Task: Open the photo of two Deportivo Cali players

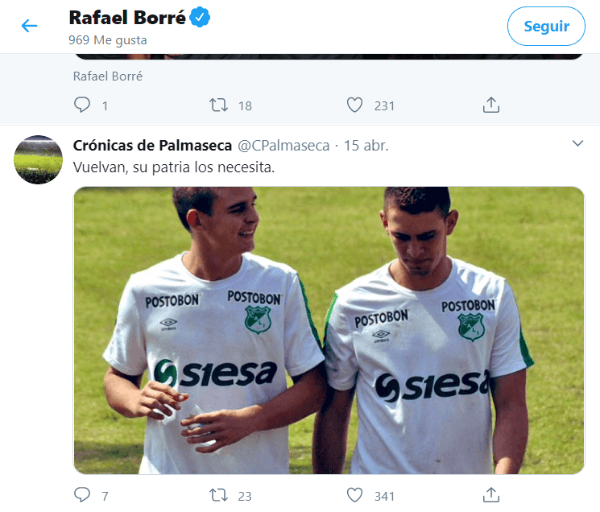Action: (329, 330)
